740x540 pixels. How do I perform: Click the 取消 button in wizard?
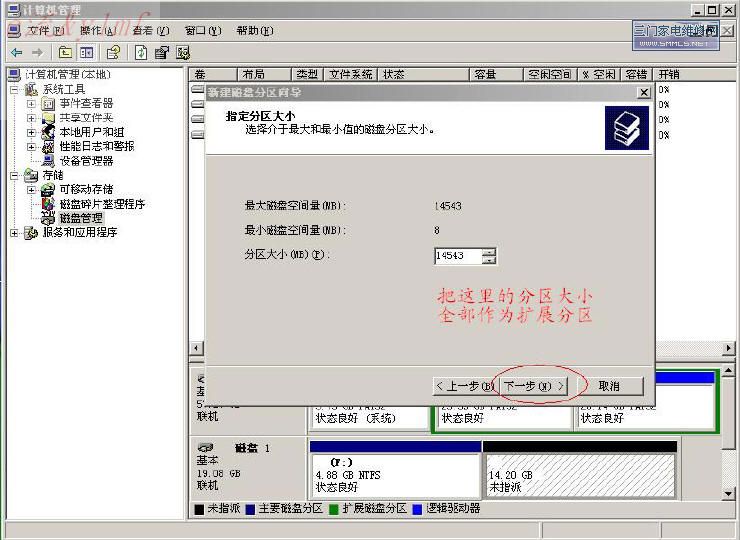tap(608, 385)
